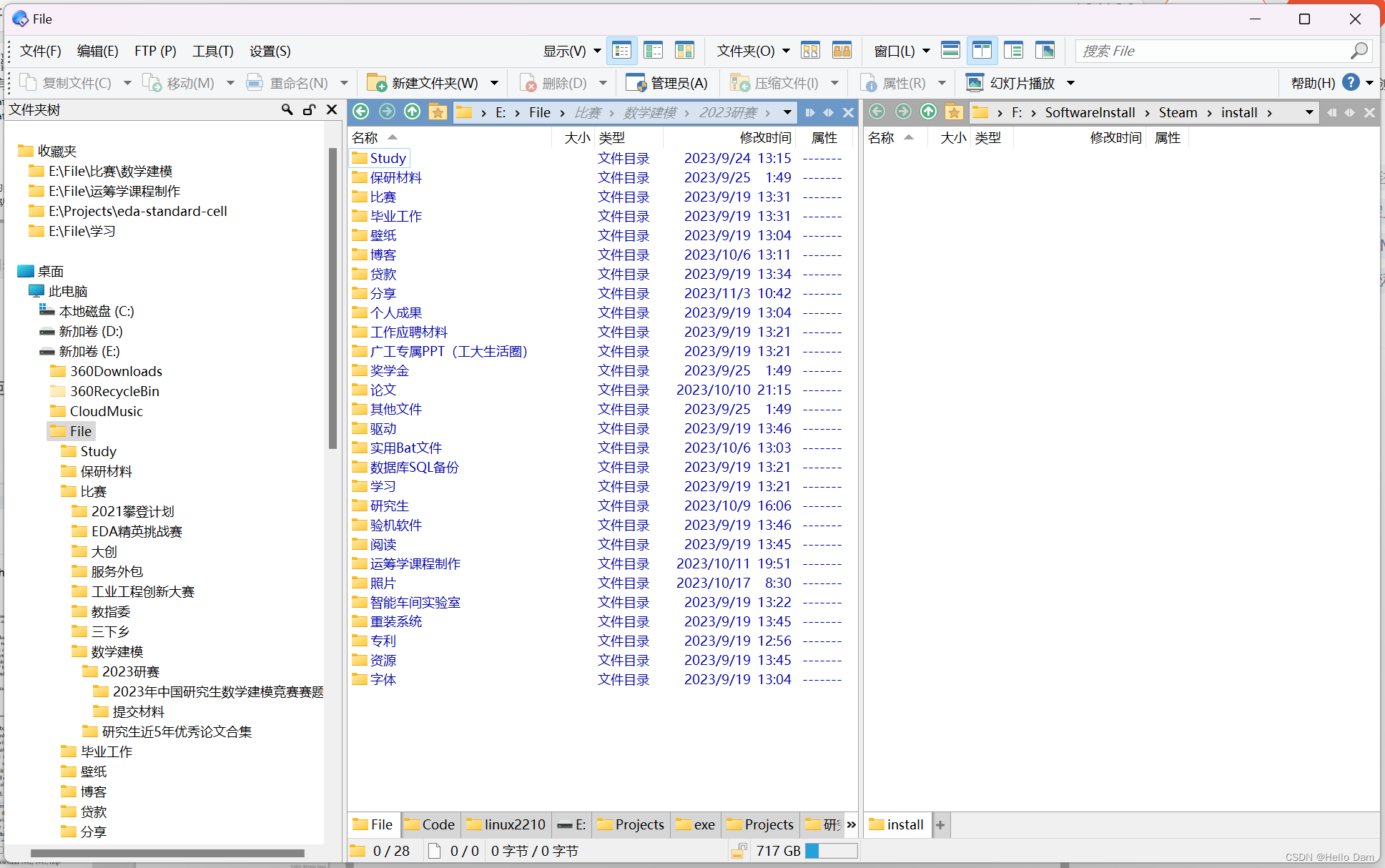The image size is (1385, 868).
Task: Click the 幻灯片播放 slideshow button
Action: (1011, 83)
